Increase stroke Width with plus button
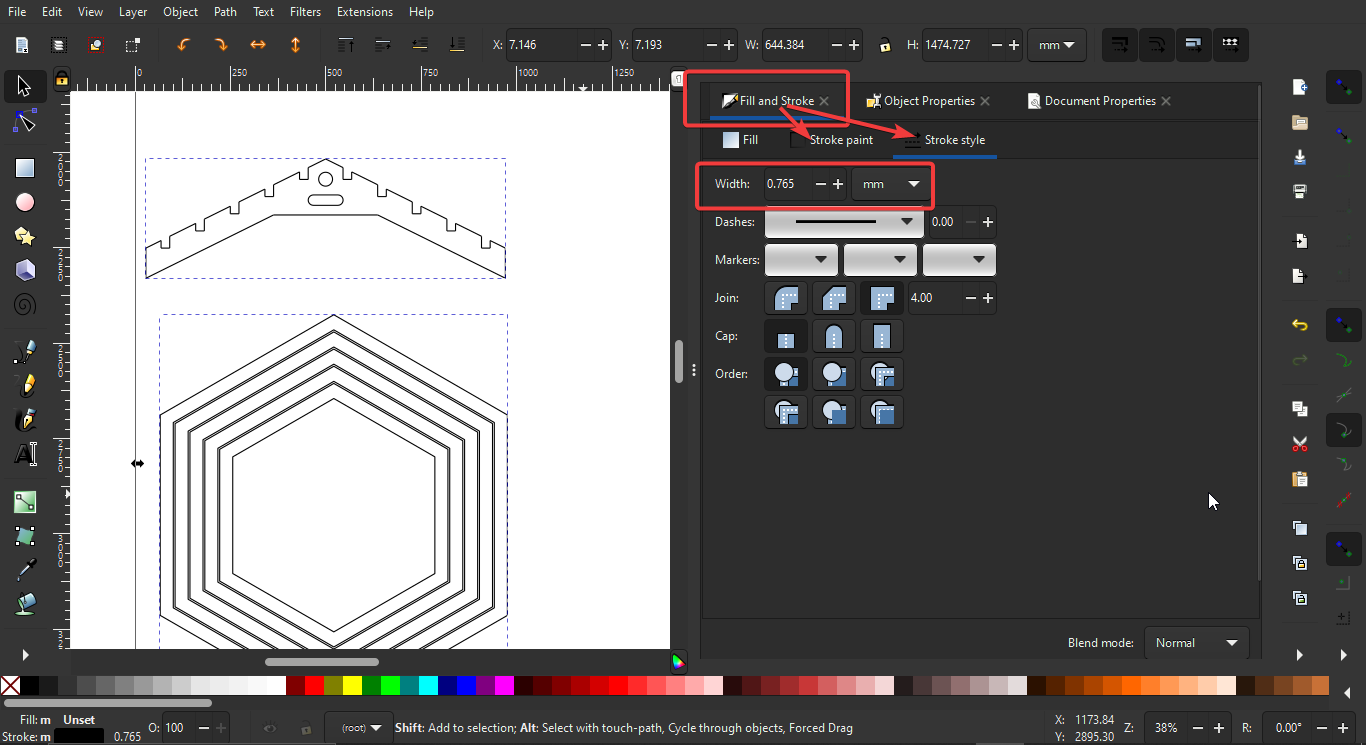1366x745 pixels. [x=838, y=184]
